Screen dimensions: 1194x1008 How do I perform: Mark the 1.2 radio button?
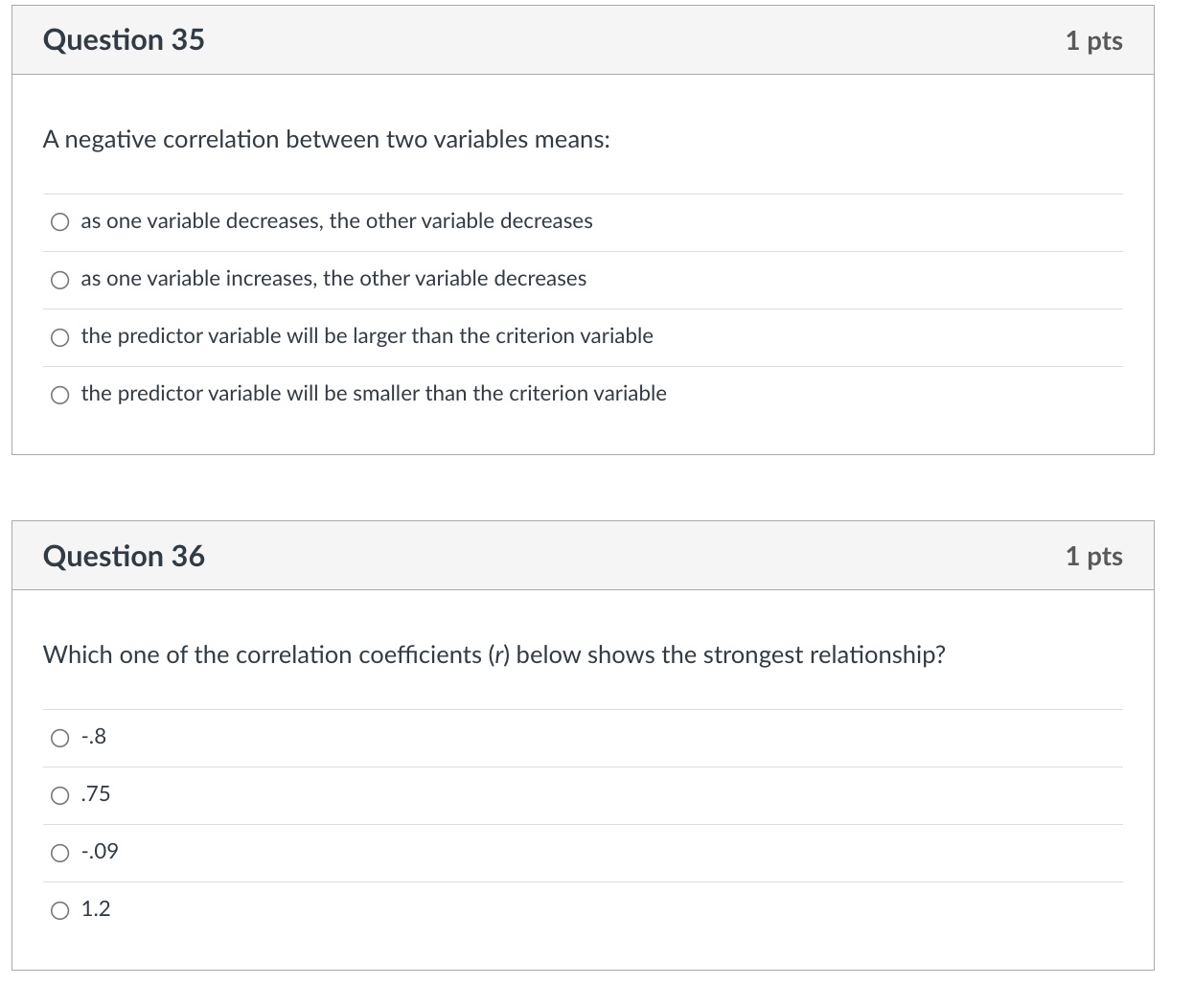coord(60,910)
